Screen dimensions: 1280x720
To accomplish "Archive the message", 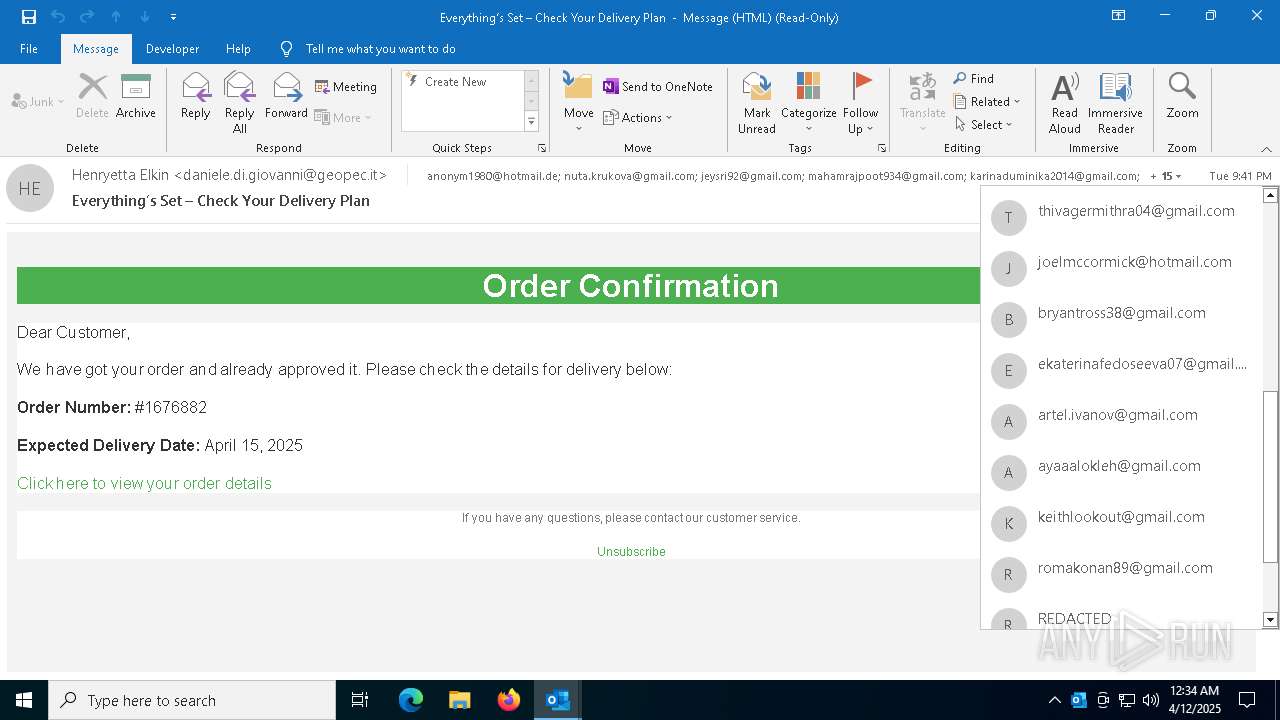I will pos(136,96).
